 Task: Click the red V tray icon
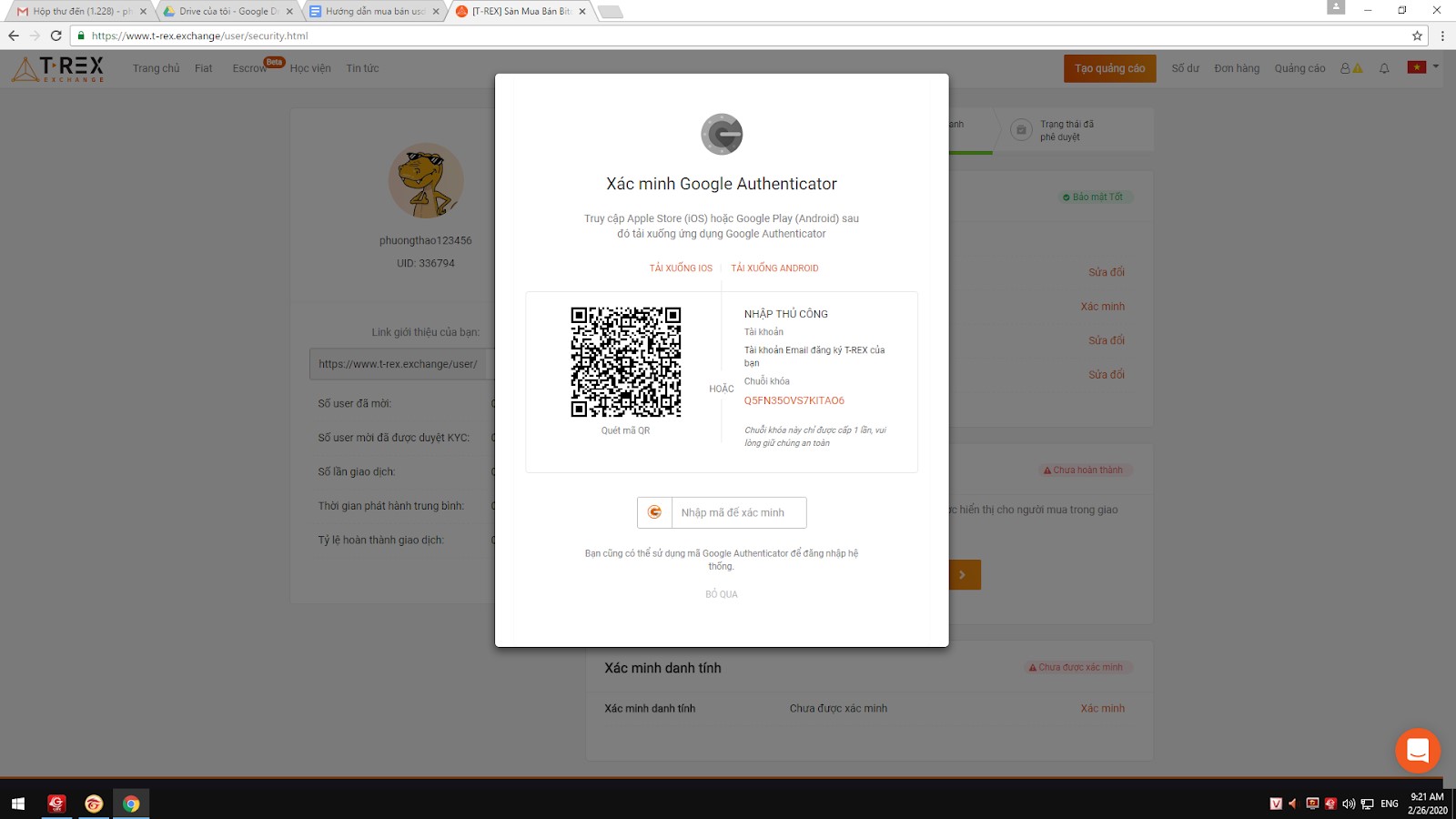click(x=1276, y=804)
